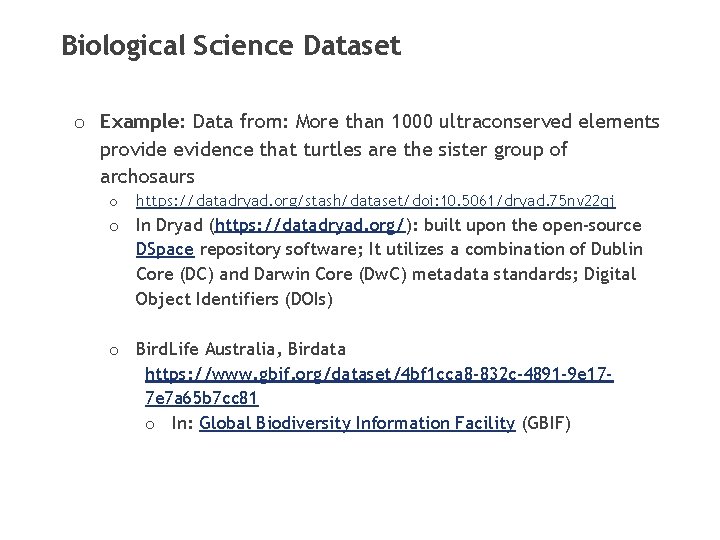Click the bullet beside In Dryad
Viewport: 720px width, 540px height.
(114, 227)
